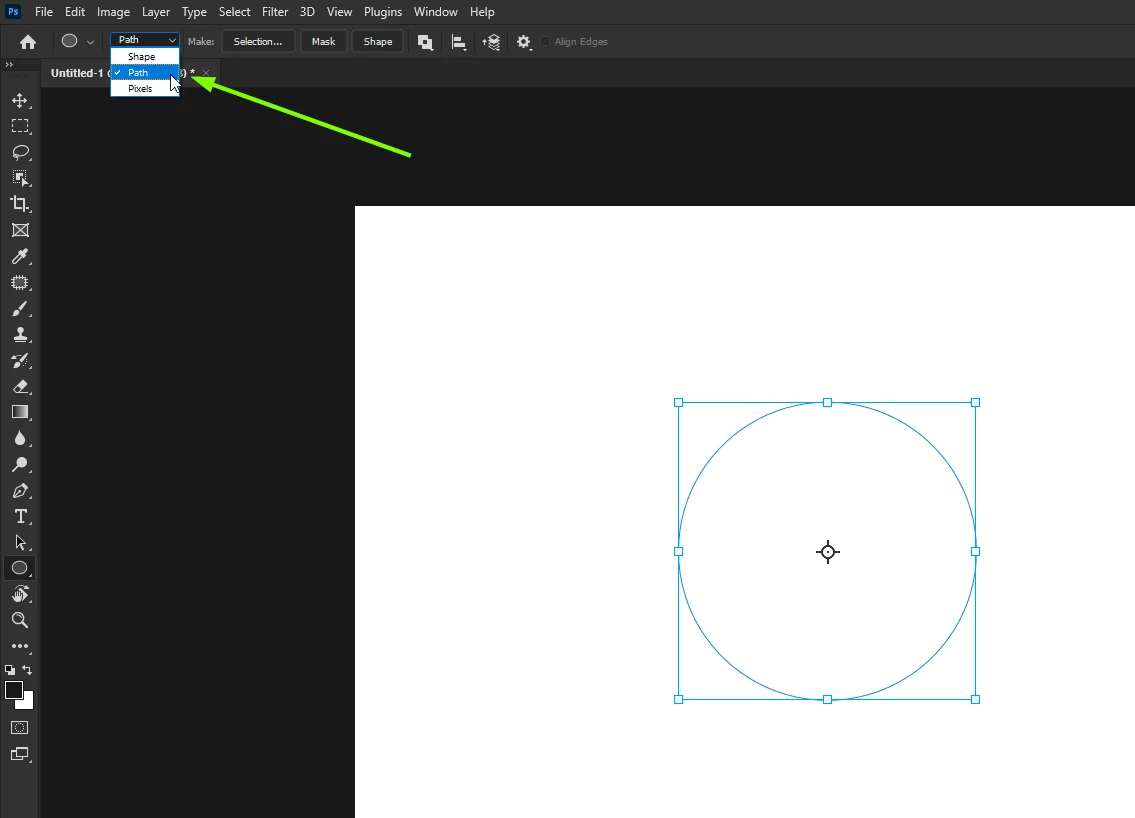Select the Gradient tool
The width and height of the screenshot is (1135, 818).
point(20,412)
